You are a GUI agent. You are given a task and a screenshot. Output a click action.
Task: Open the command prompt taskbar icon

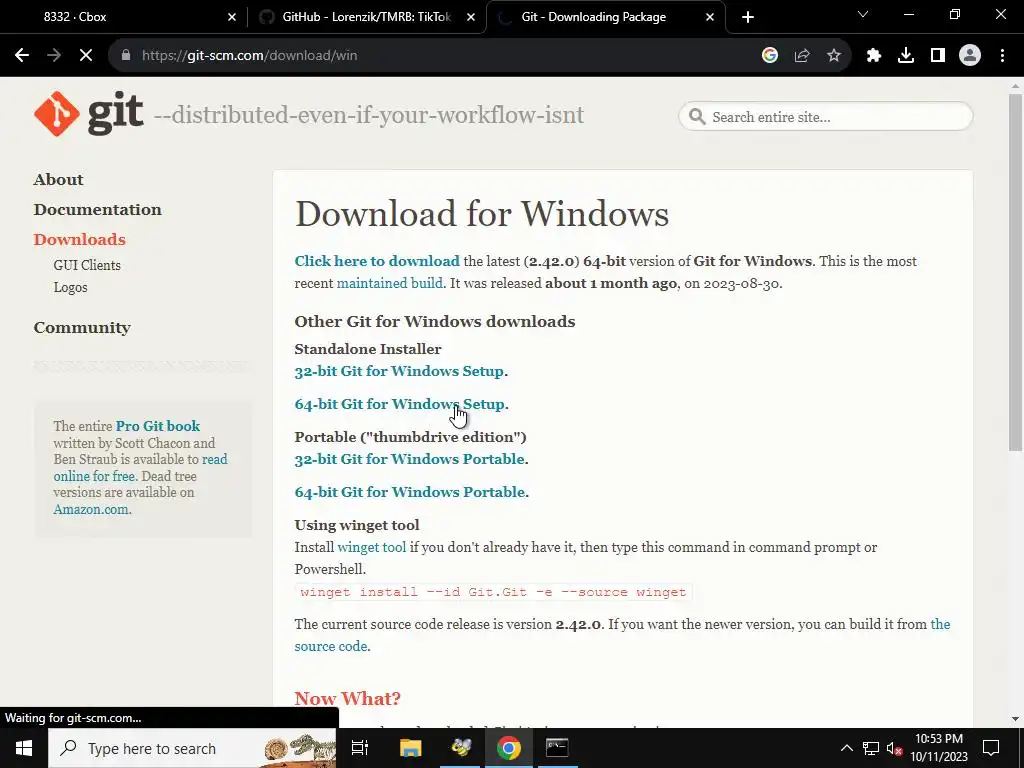pos(557,748)
